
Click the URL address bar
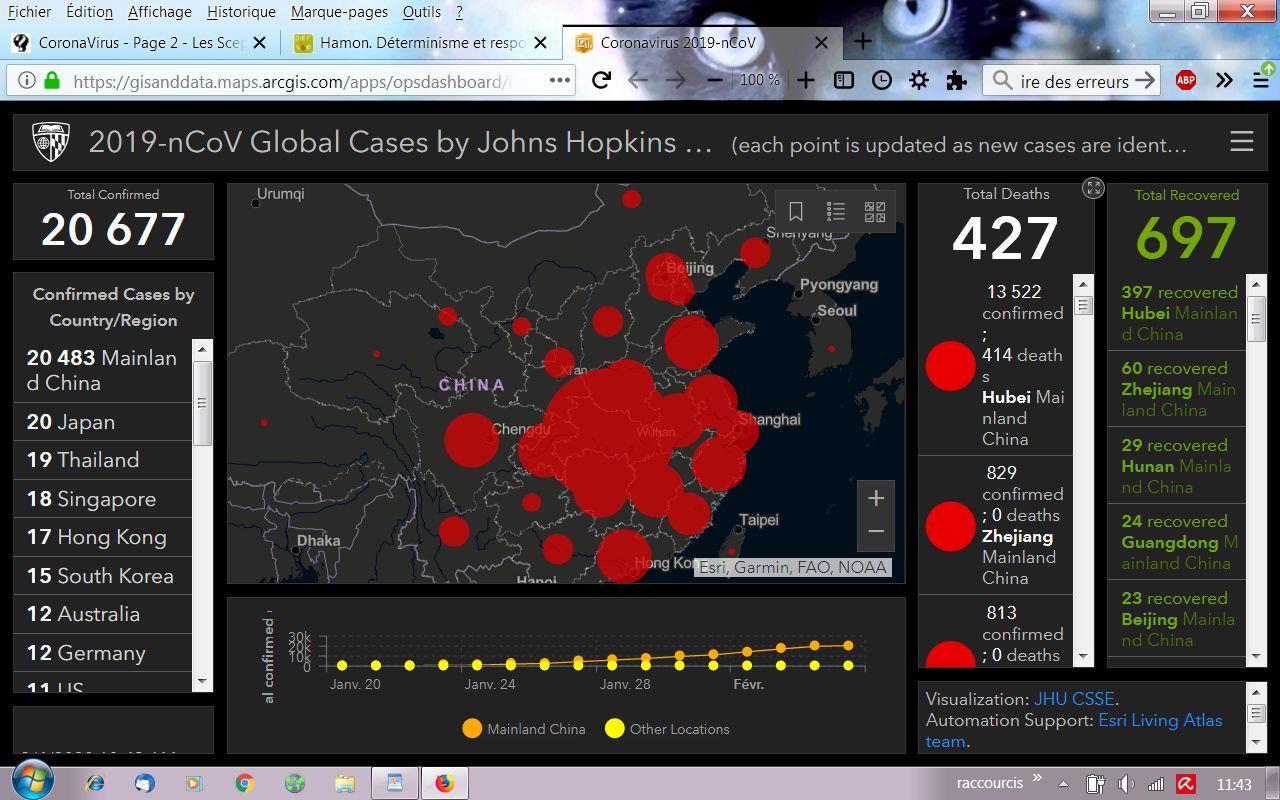tap(290, 81)
